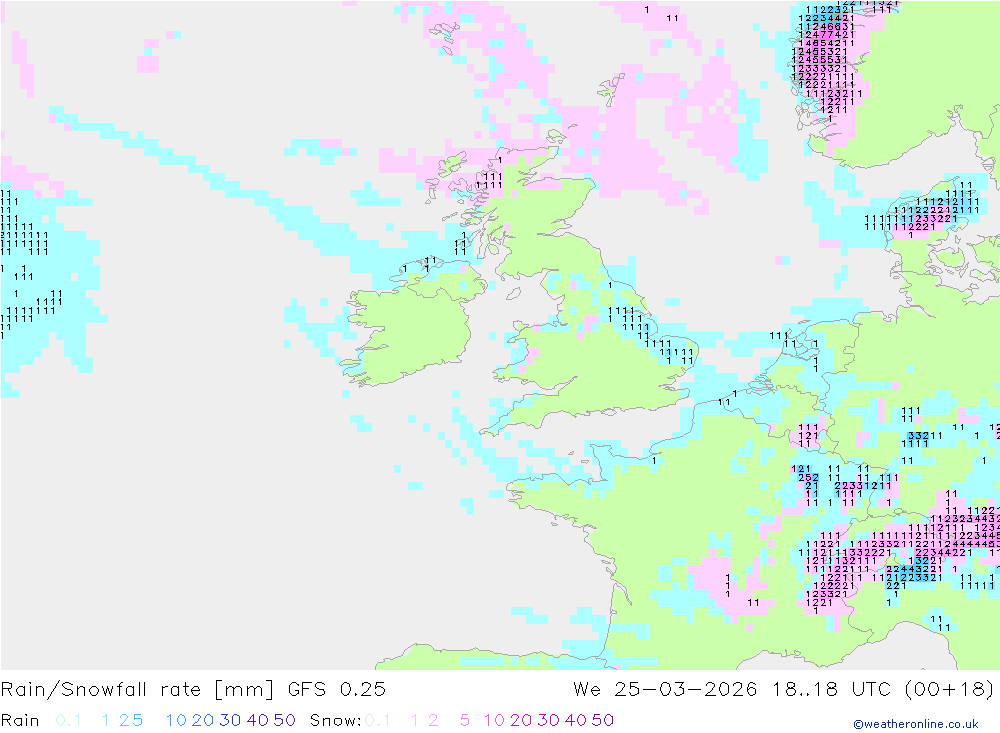Click the "Rain" legend label
This screenshot has width=1000, height=733.
pyautogui.click(x=20, y=720)
